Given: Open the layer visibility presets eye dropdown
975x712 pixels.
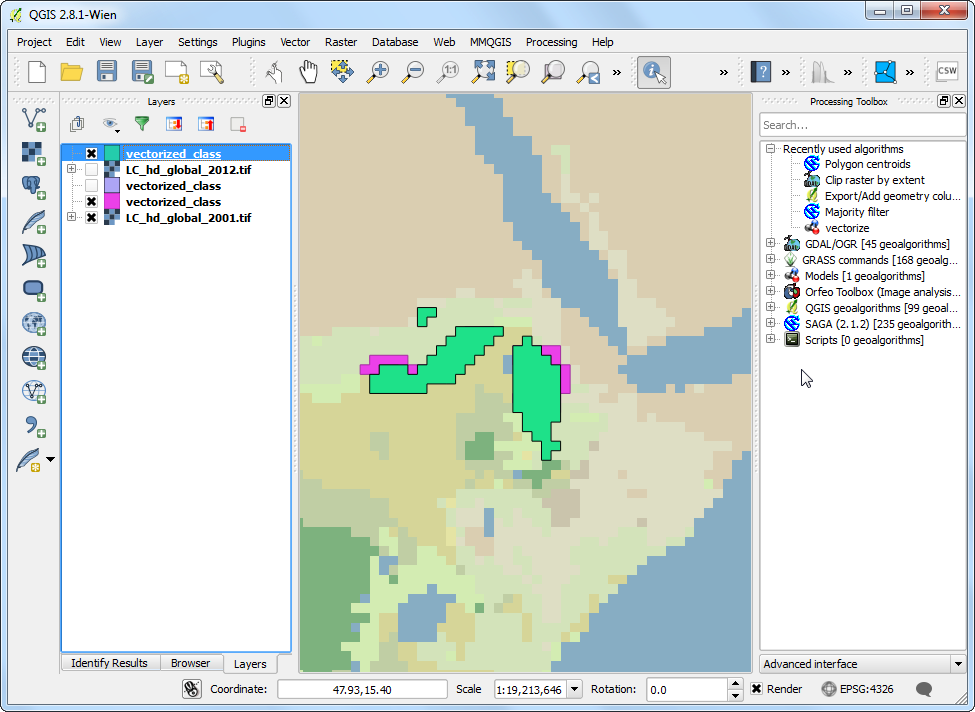Looking at the screenshot, I should point(111,124).
